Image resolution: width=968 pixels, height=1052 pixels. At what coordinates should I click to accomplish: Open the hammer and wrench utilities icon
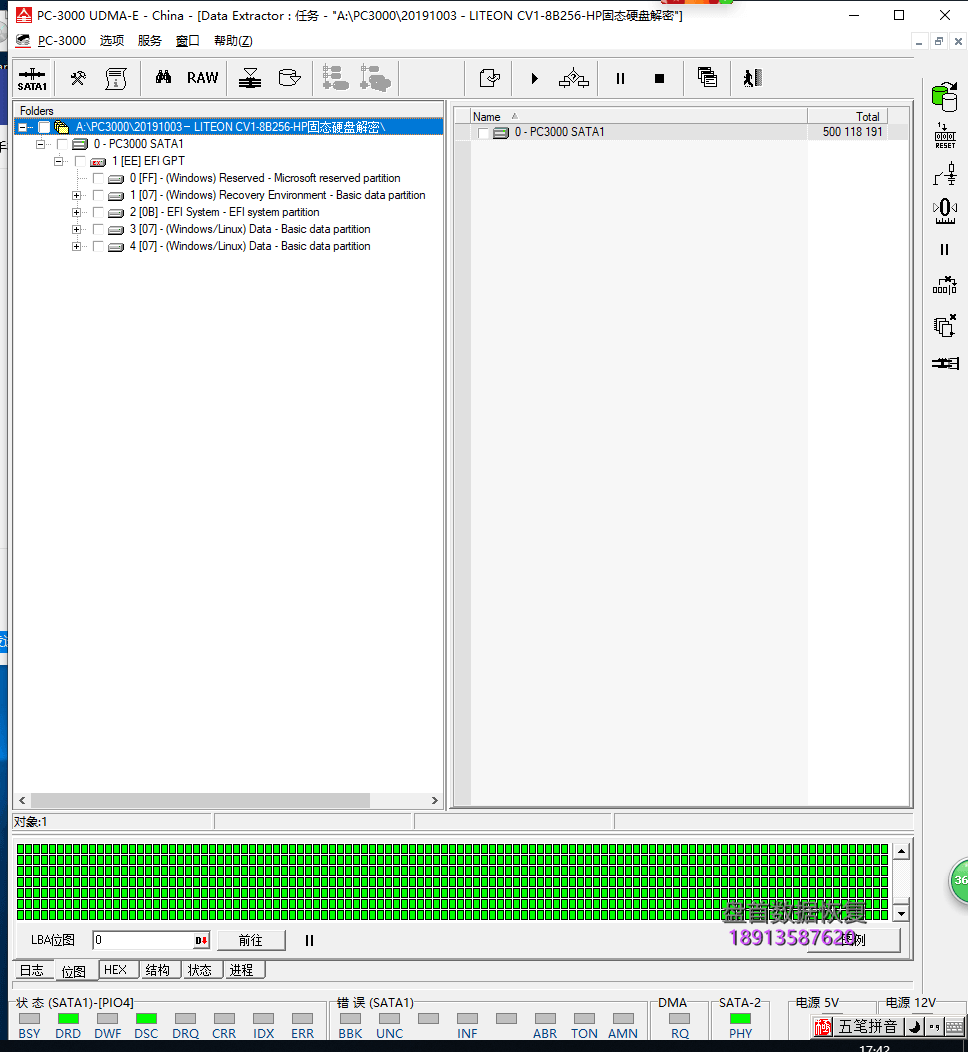[x=78, y=78]
